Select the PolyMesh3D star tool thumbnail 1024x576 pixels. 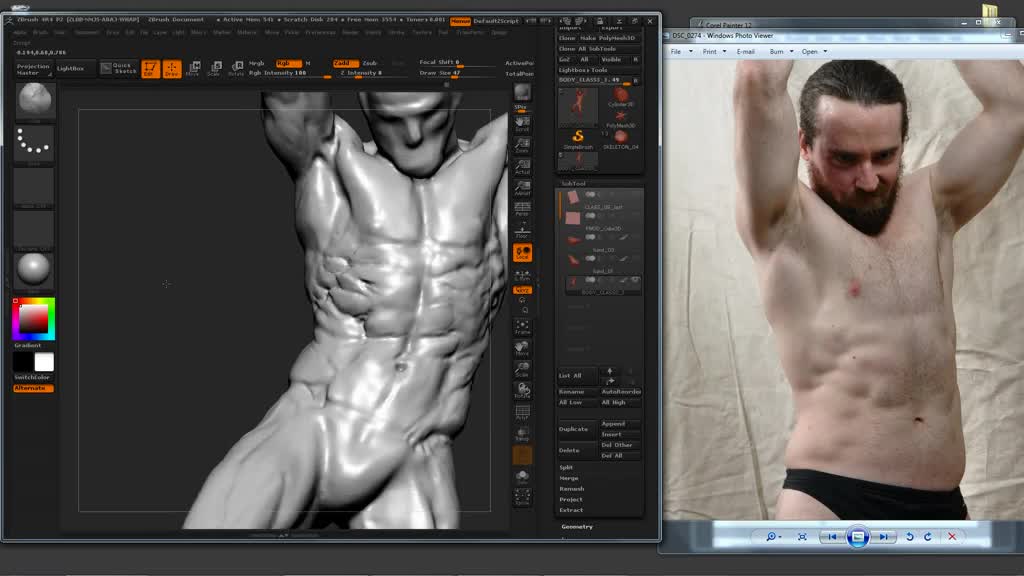pyautogui.click(x=620, y=120)
